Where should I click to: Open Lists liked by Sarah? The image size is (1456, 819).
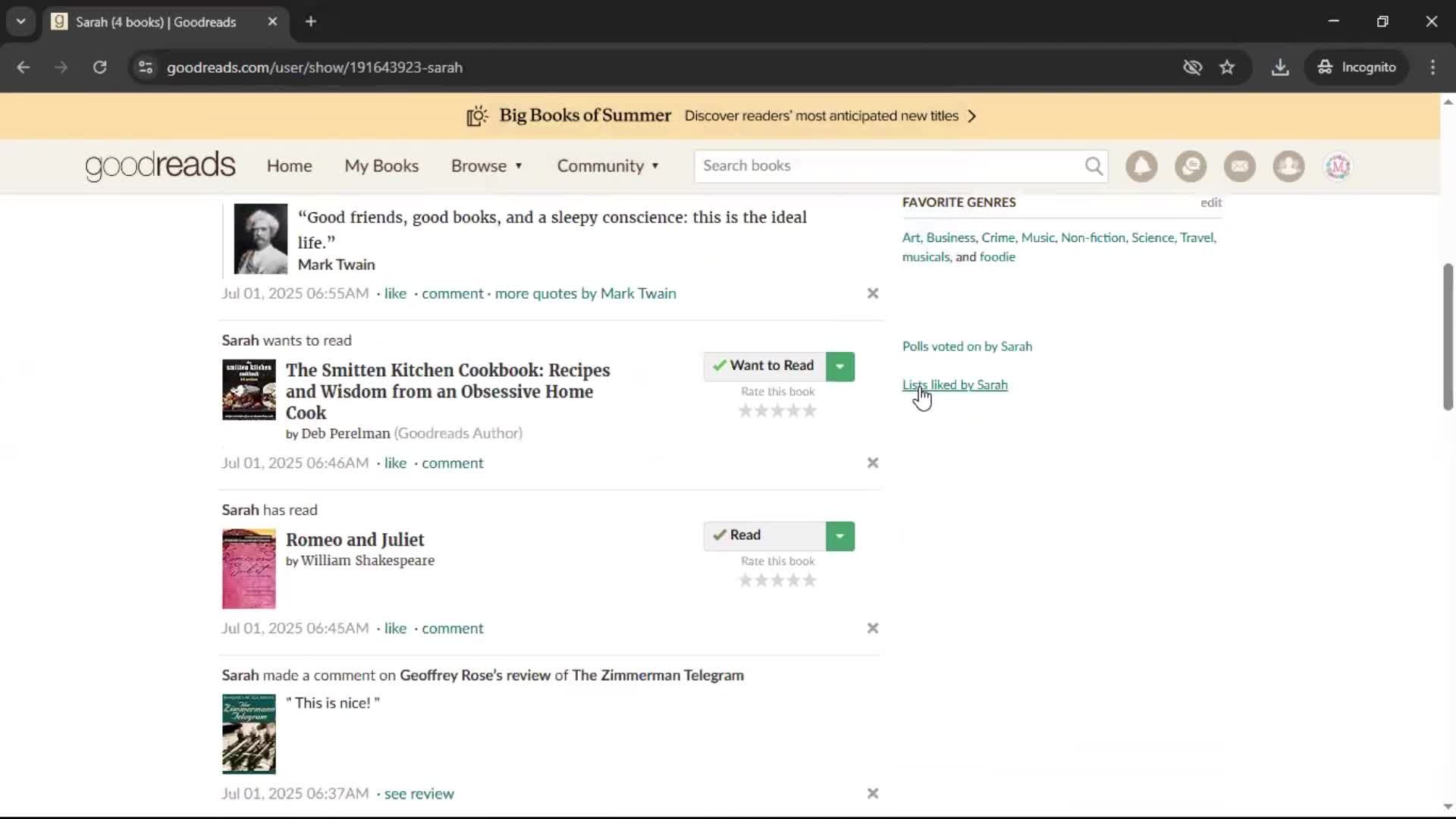point(955,385)
